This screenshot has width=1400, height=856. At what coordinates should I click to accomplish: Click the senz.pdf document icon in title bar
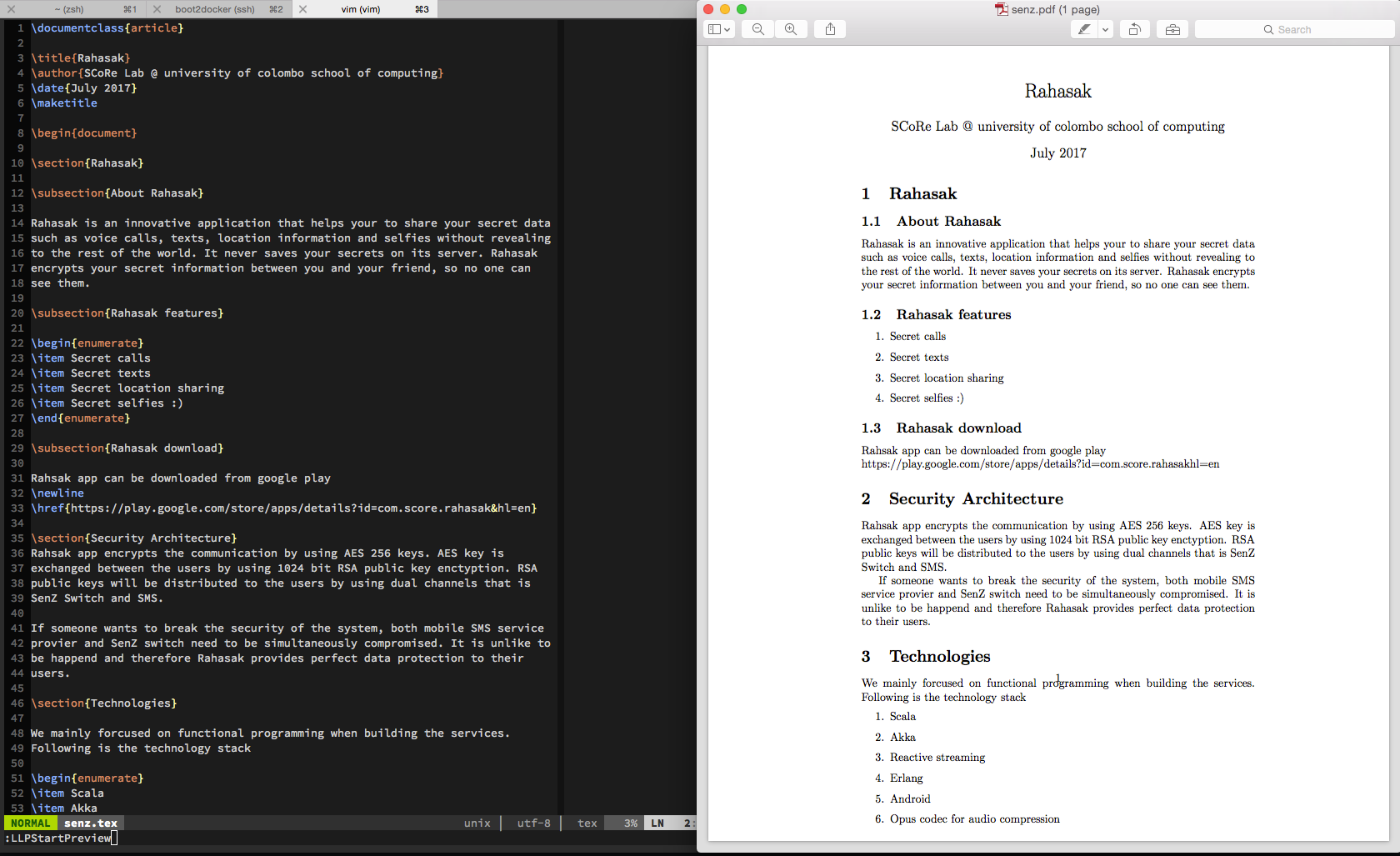[1001, 9]
